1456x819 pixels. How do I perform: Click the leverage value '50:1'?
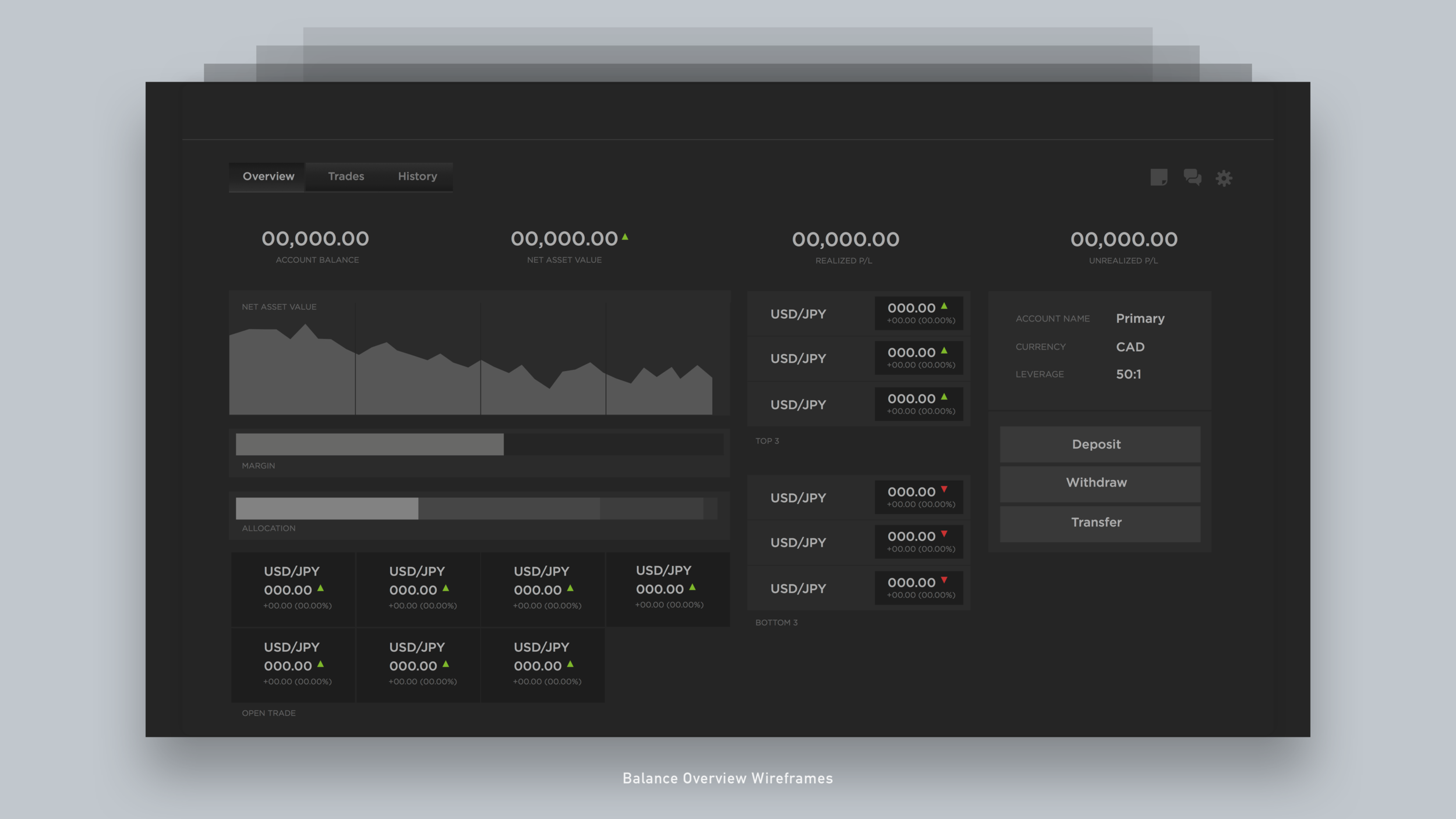coord(1129,374)
